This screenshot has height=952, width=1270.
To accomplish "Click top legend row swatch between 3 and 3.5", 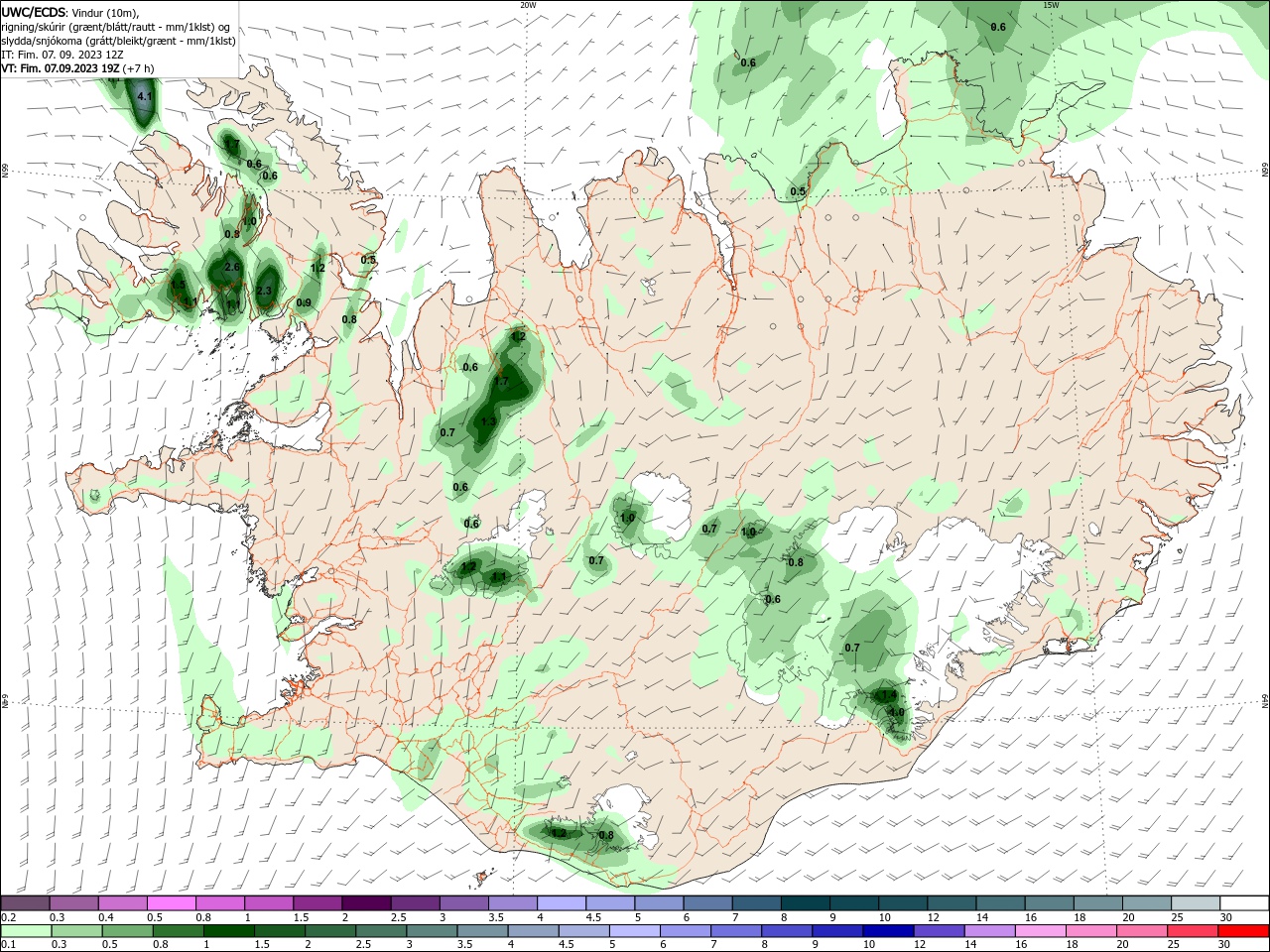I will (464, 902).
